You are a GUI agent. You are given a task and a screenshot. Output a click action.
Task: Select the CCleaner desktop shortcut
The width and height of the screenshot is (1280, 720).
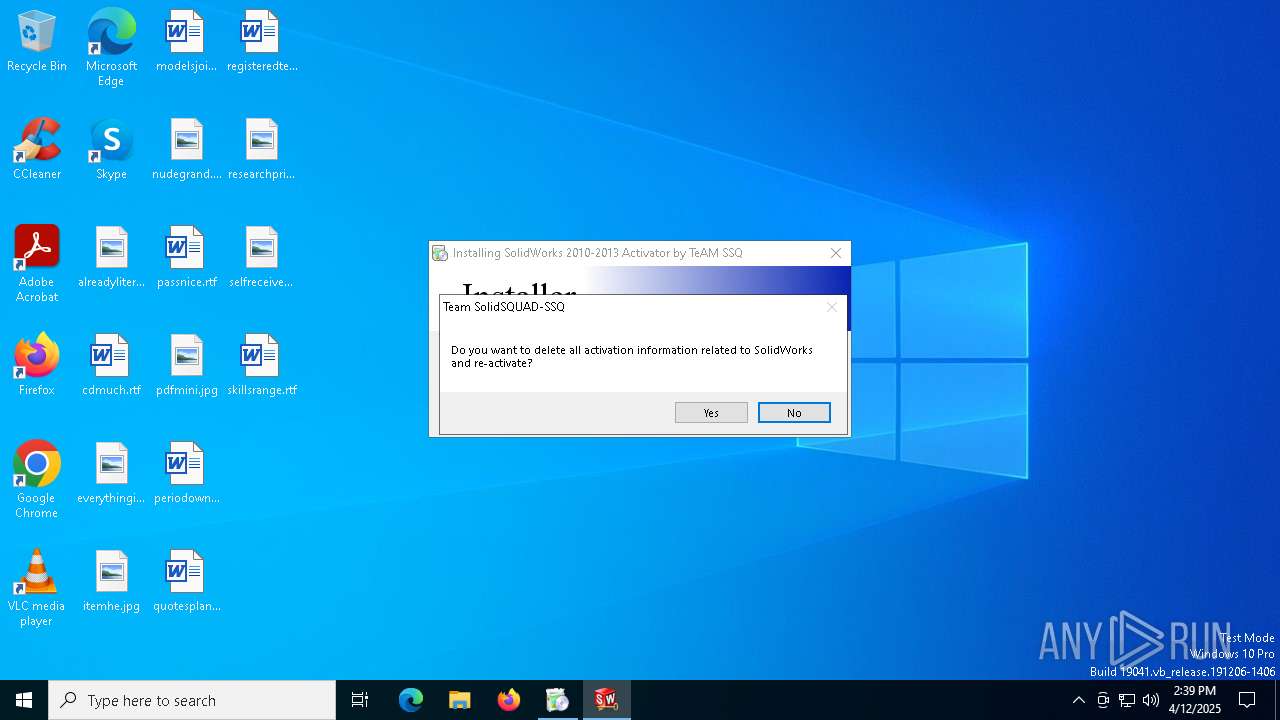37,150
